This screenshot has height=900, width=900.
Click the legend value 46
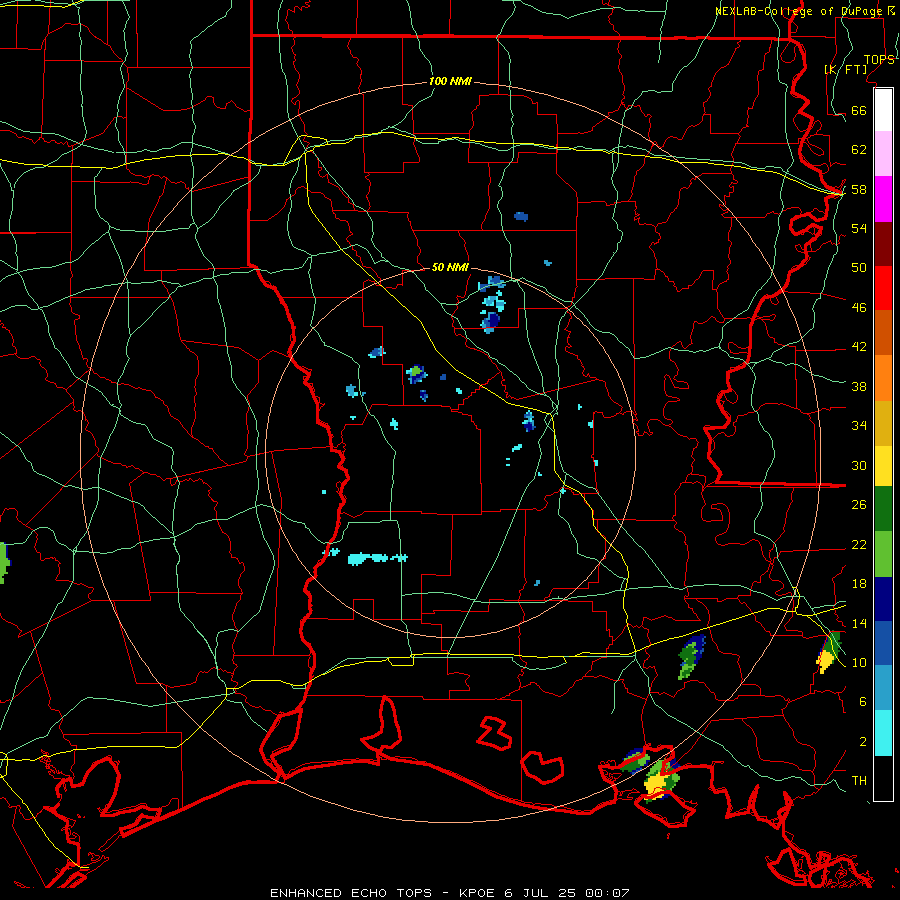859,307
